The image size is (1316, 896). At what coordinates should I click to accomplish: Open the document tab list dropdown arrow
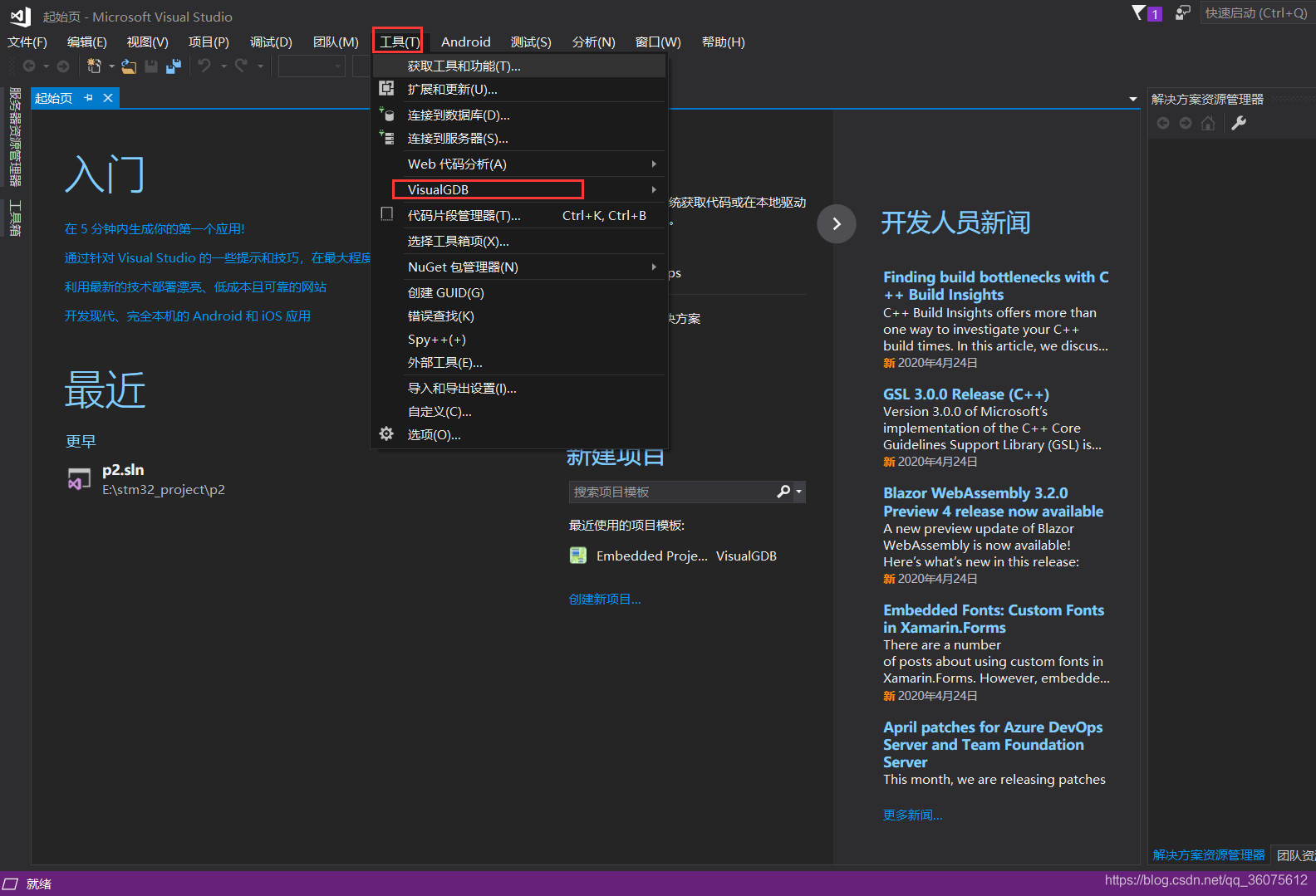point(1133,99)
